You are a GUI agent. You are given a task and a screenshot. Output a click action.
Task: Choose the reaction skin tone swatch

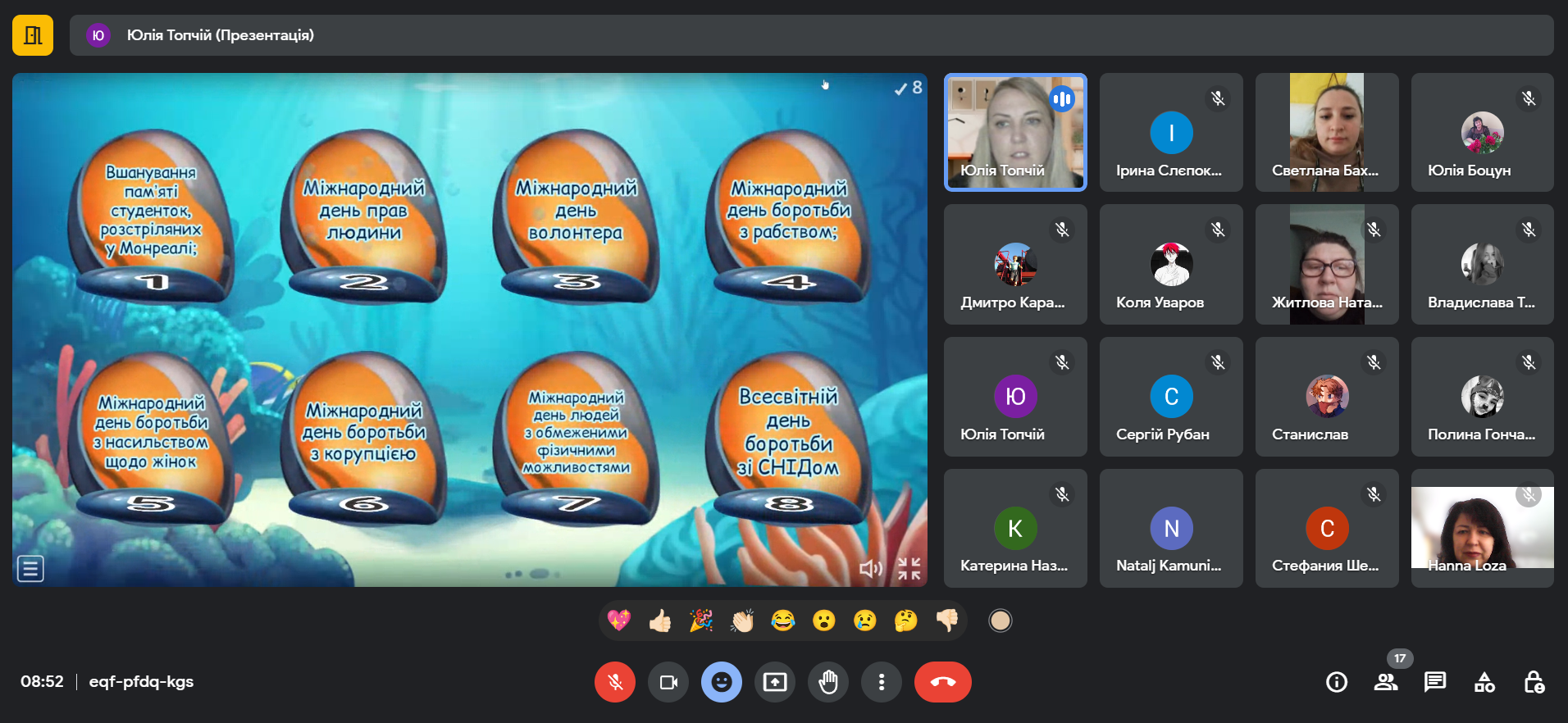(1000, 621)
